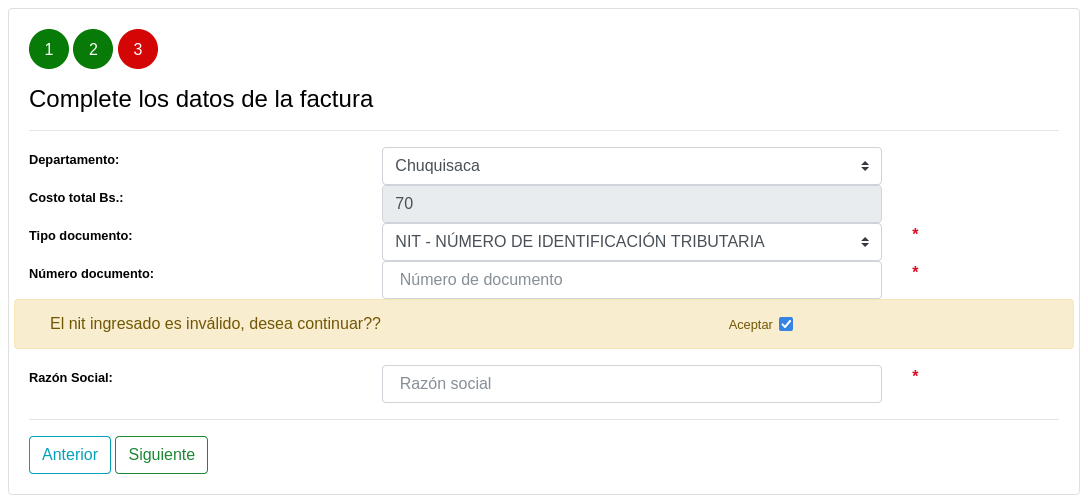
Task: Click the red asterisk beside Razón social
Action: pos(915,376)
